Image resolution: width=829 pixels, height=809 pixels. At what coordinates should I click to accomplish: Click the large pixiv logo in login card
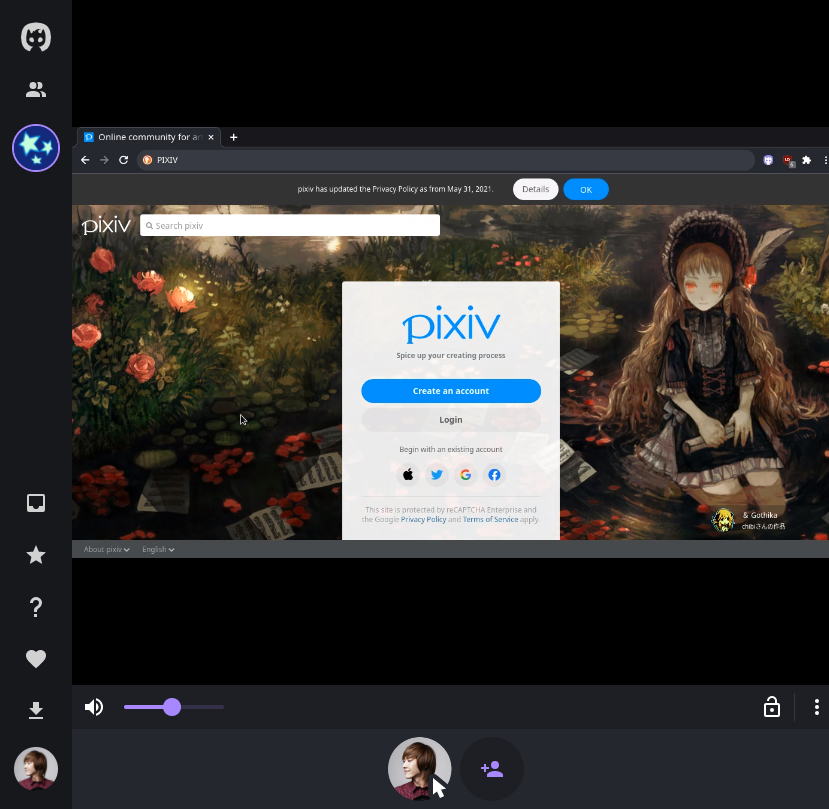coord(451,324)
